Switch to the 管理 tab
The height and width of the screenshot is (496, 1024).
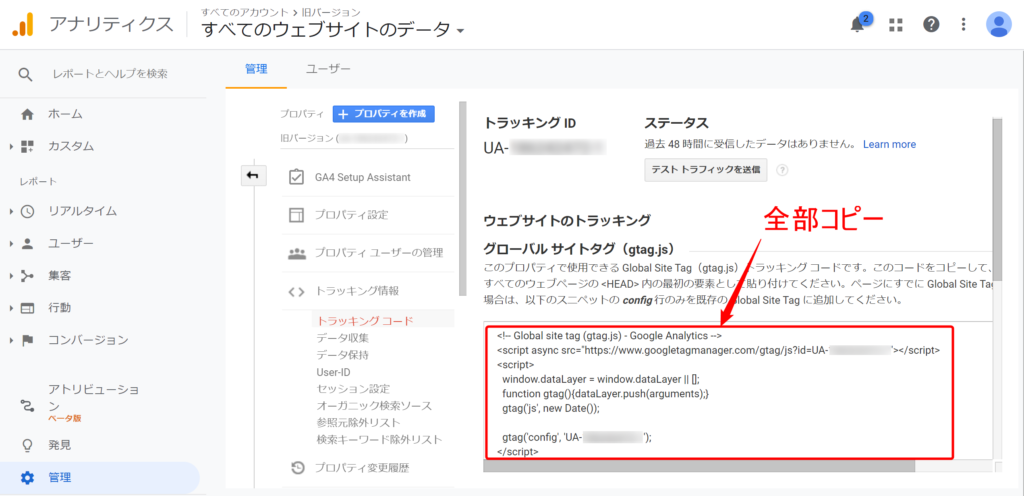pos(256,69)
